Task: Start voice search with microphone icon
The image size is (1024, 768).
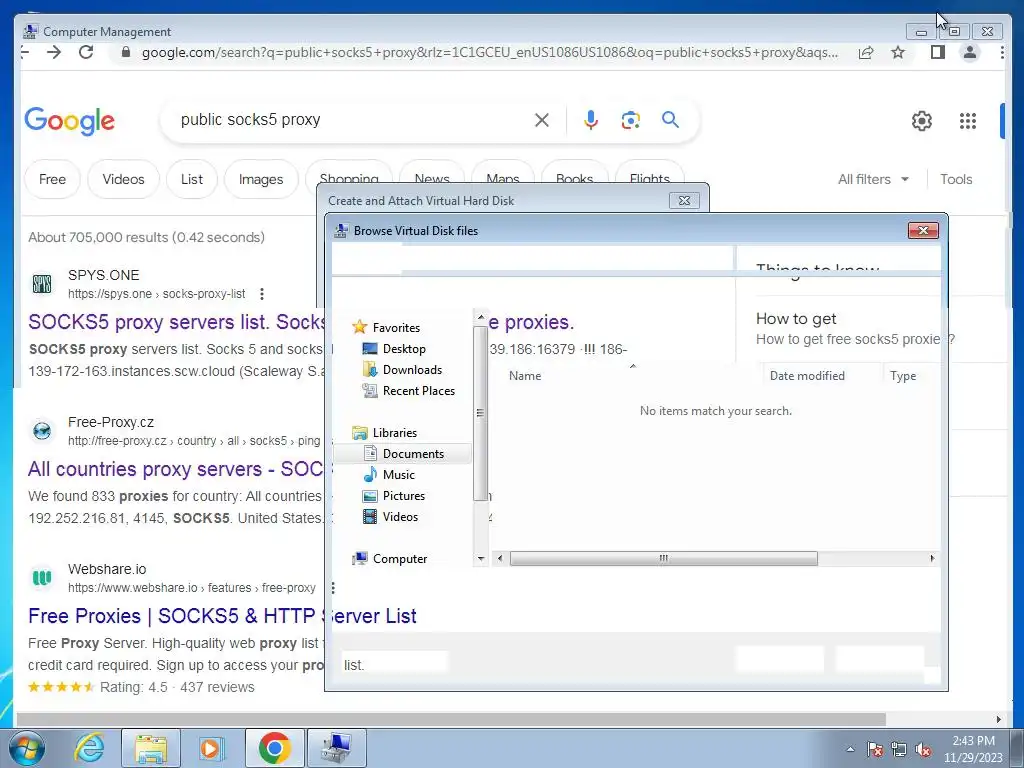Action: tap(590, 120)
